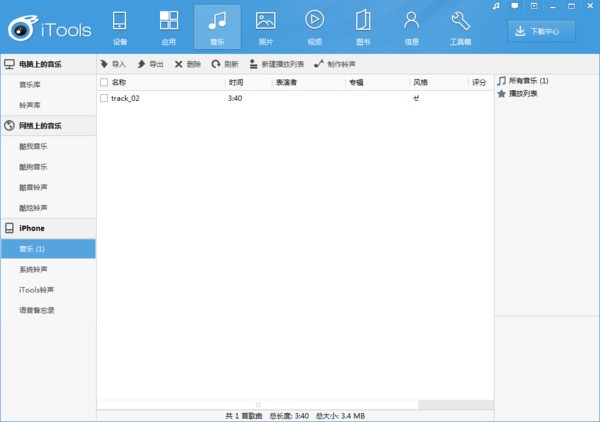Viewport: 600px width, 422px height.
Task: Select the track_02 song name
Action: pyautogui.click(x=125, y=98)
